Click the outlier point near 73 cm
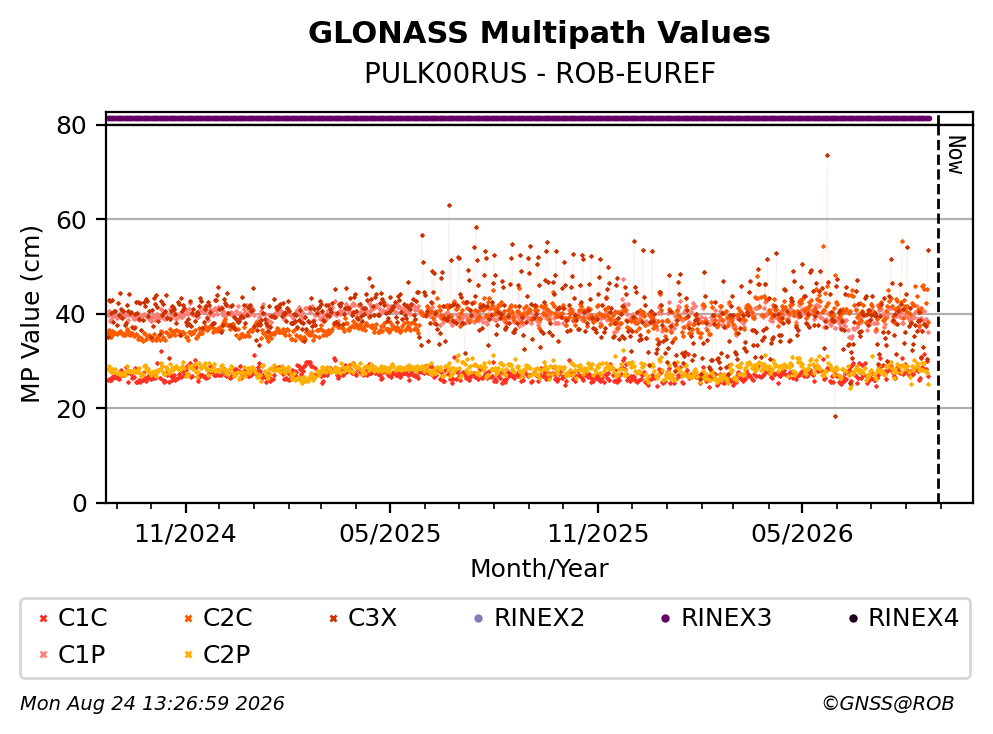The height and width of the screenshot is (734, 993). pos(827,156)
